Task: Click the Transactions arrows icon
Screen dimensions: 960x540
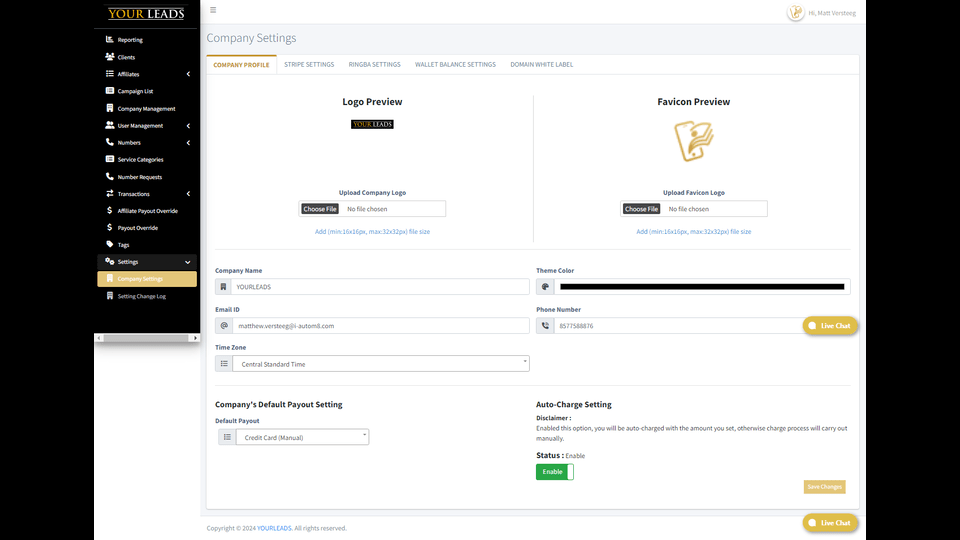Action: point(110,193)
